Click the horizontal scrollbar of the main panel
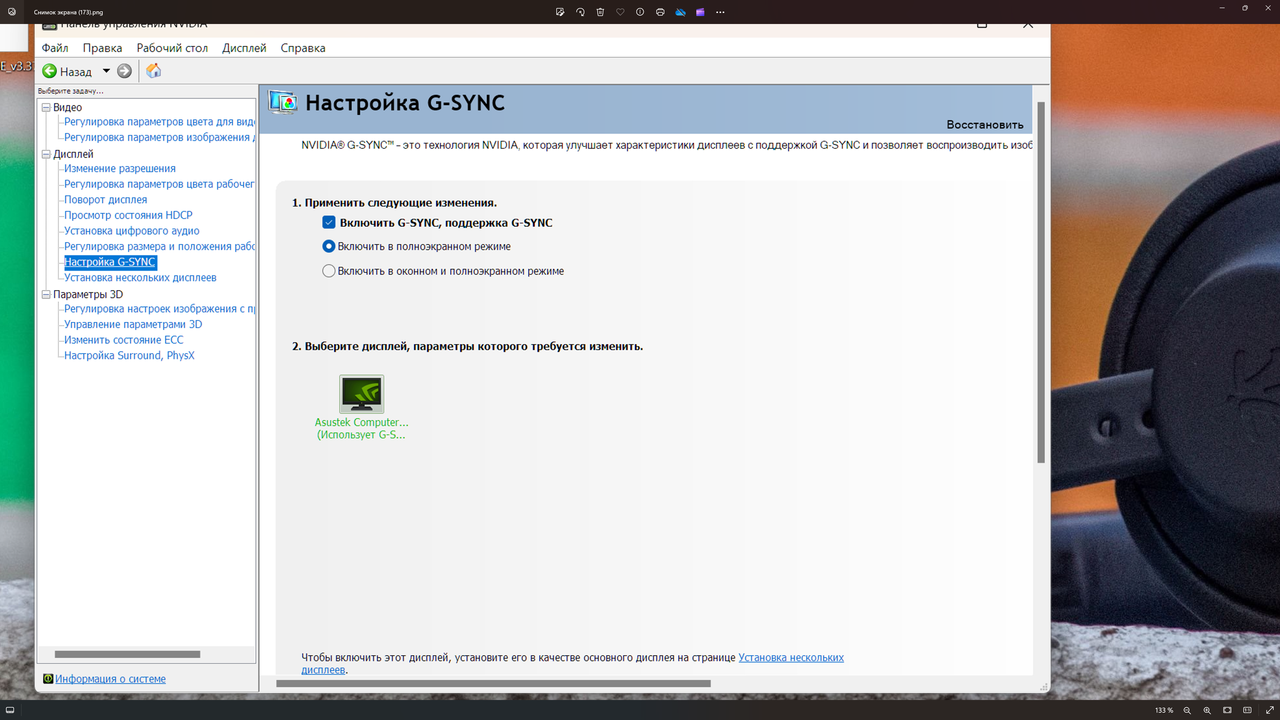The width and height of the screenshot is (1280, 720). point(493,684)
